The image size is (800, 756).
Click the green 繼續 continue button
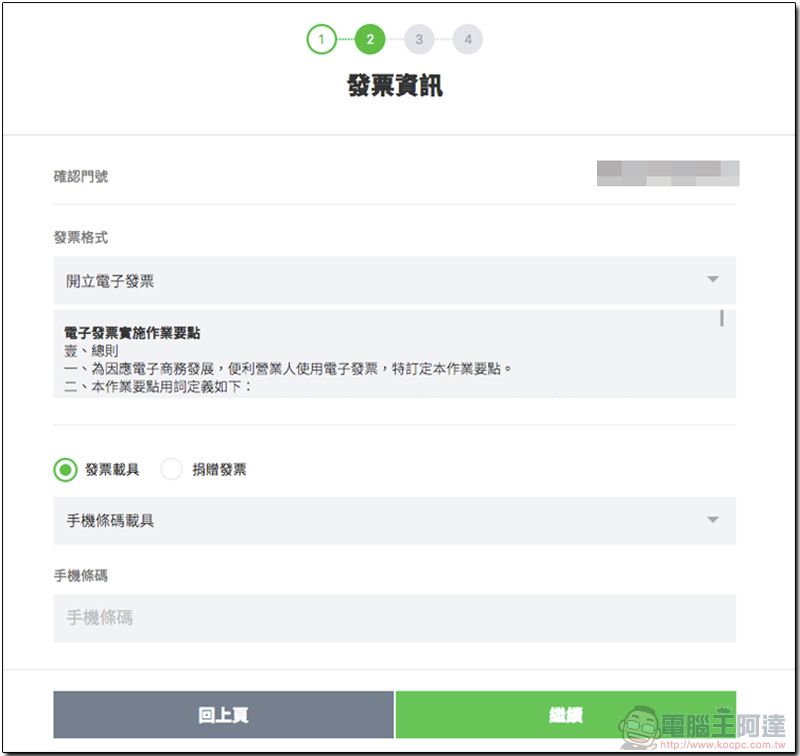click(565, 714)
